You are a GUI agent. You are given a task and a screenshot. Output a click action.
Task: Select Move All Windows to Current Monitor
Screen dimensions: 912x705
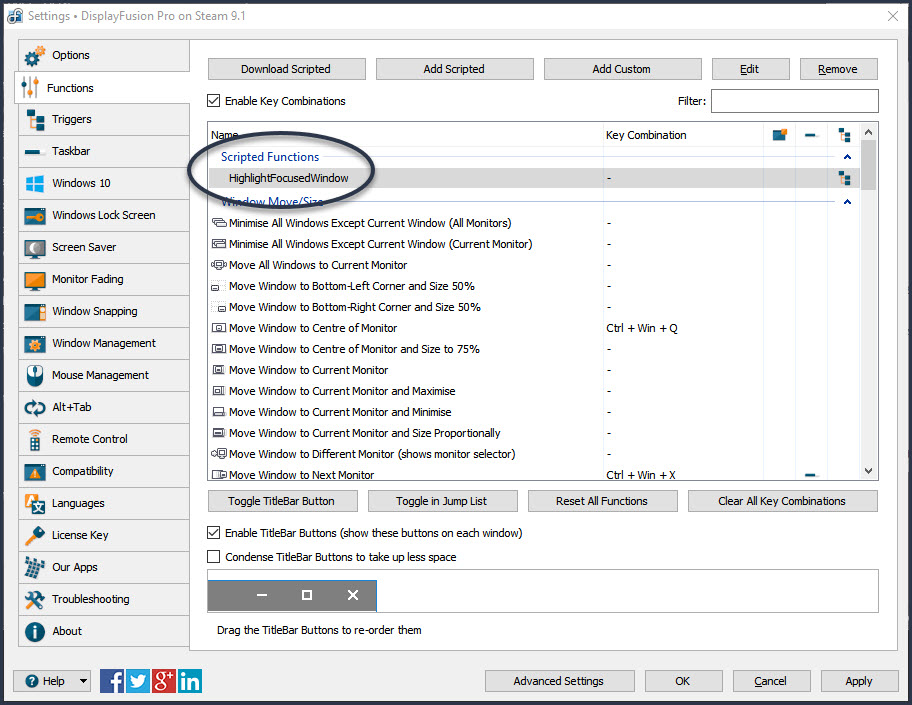coord(533,265)
